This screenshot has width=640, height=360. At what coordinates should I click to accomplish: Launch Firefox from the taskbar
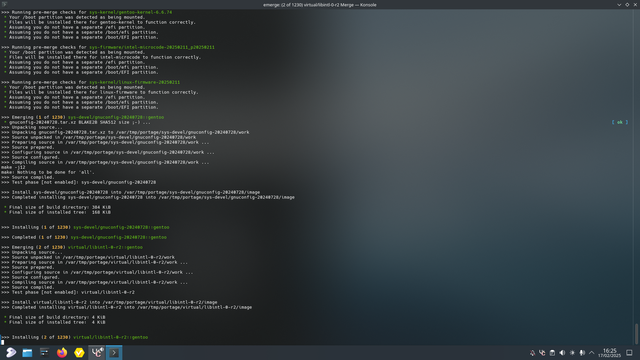tap(62, 353)
